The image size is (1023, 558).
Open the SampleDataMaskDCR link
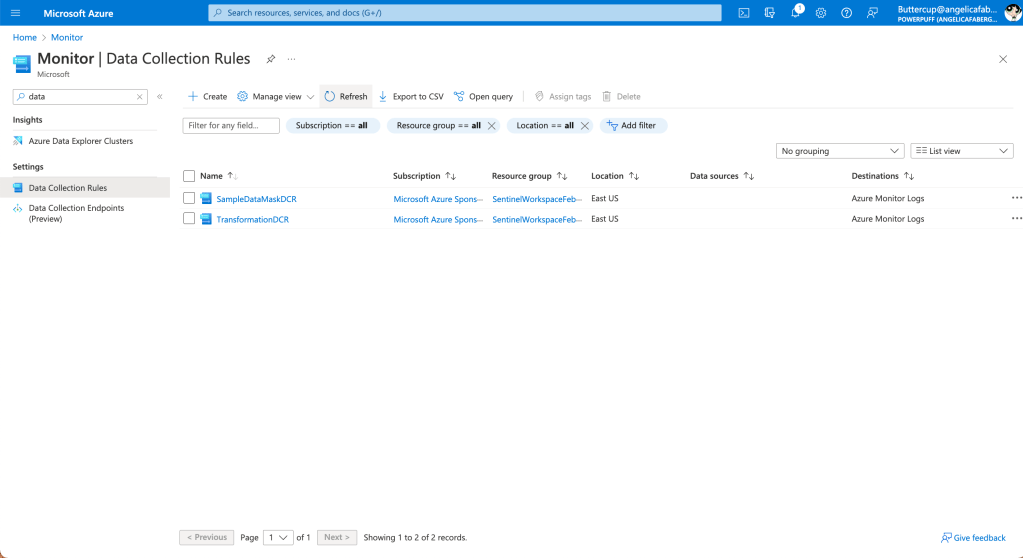(256, 199)
